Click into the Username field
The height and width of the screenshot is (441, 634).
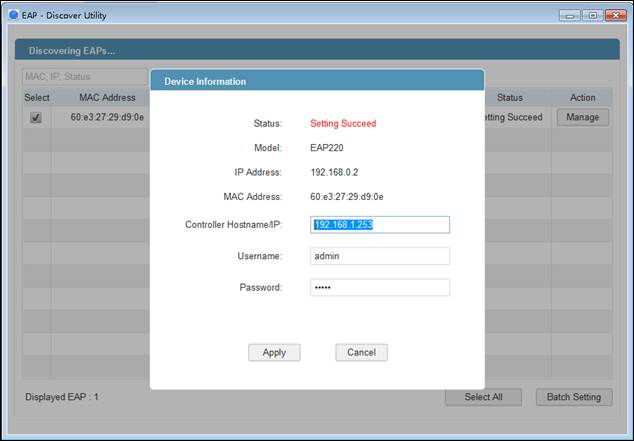tap(380, 256)
